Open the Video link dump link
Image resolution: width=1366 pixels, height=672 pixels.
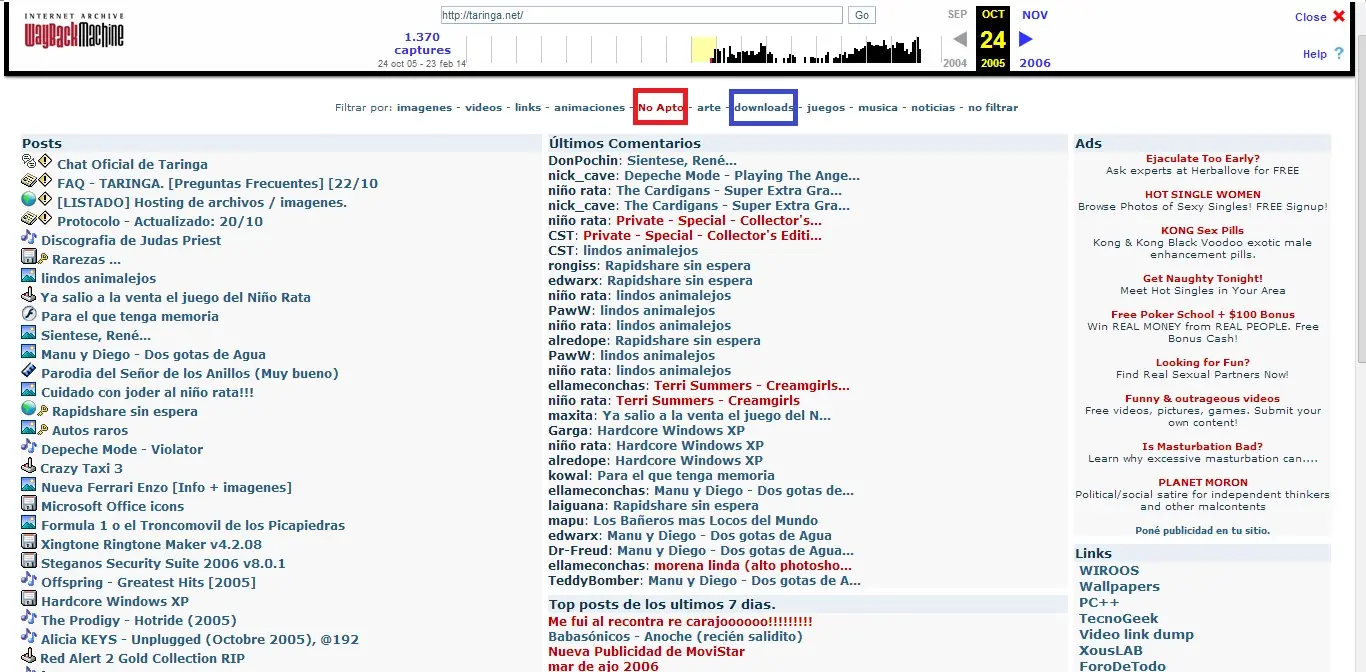point(1136,634)
